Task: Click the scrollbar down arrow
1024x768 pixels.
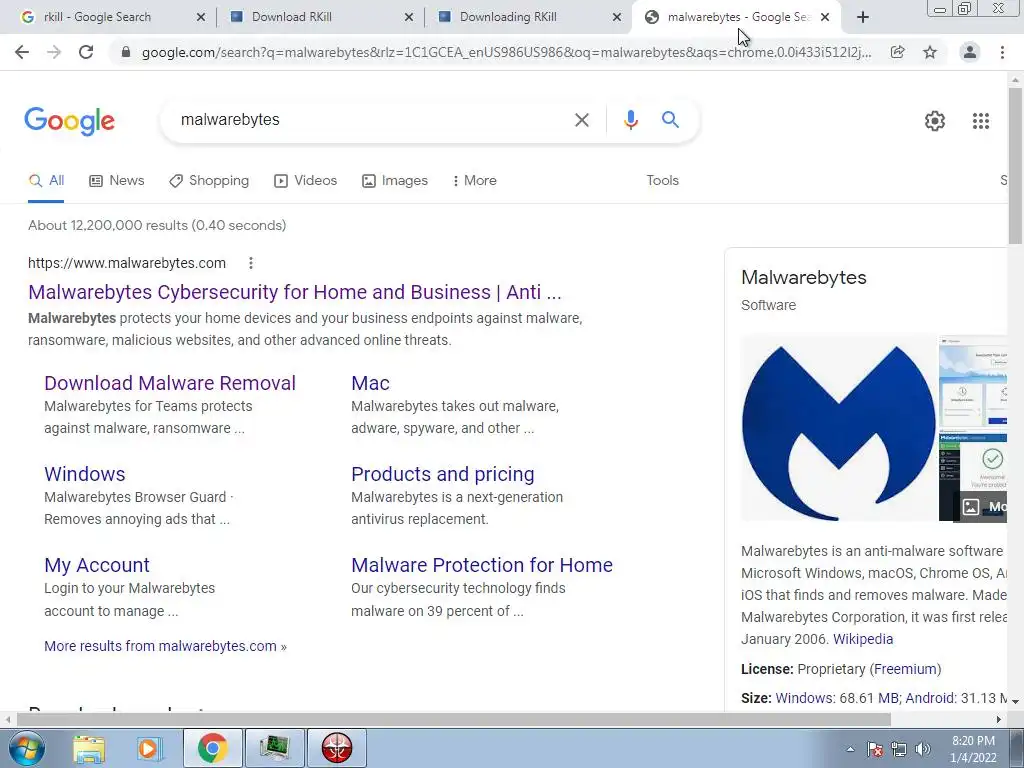Action: coord(1016,702)
